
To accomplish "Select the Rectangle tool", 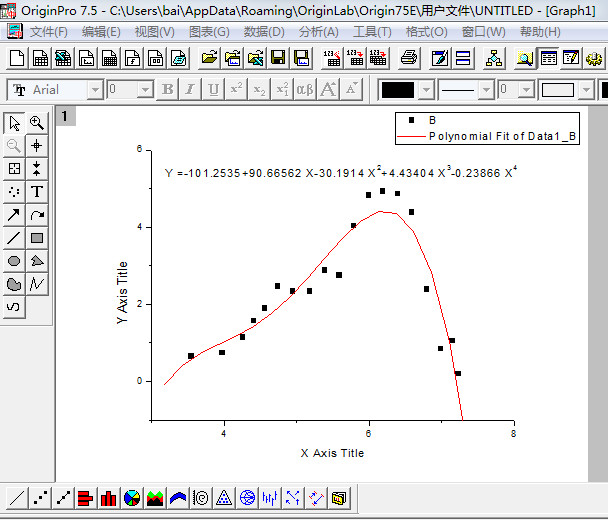I will click(x=37, y=238).
